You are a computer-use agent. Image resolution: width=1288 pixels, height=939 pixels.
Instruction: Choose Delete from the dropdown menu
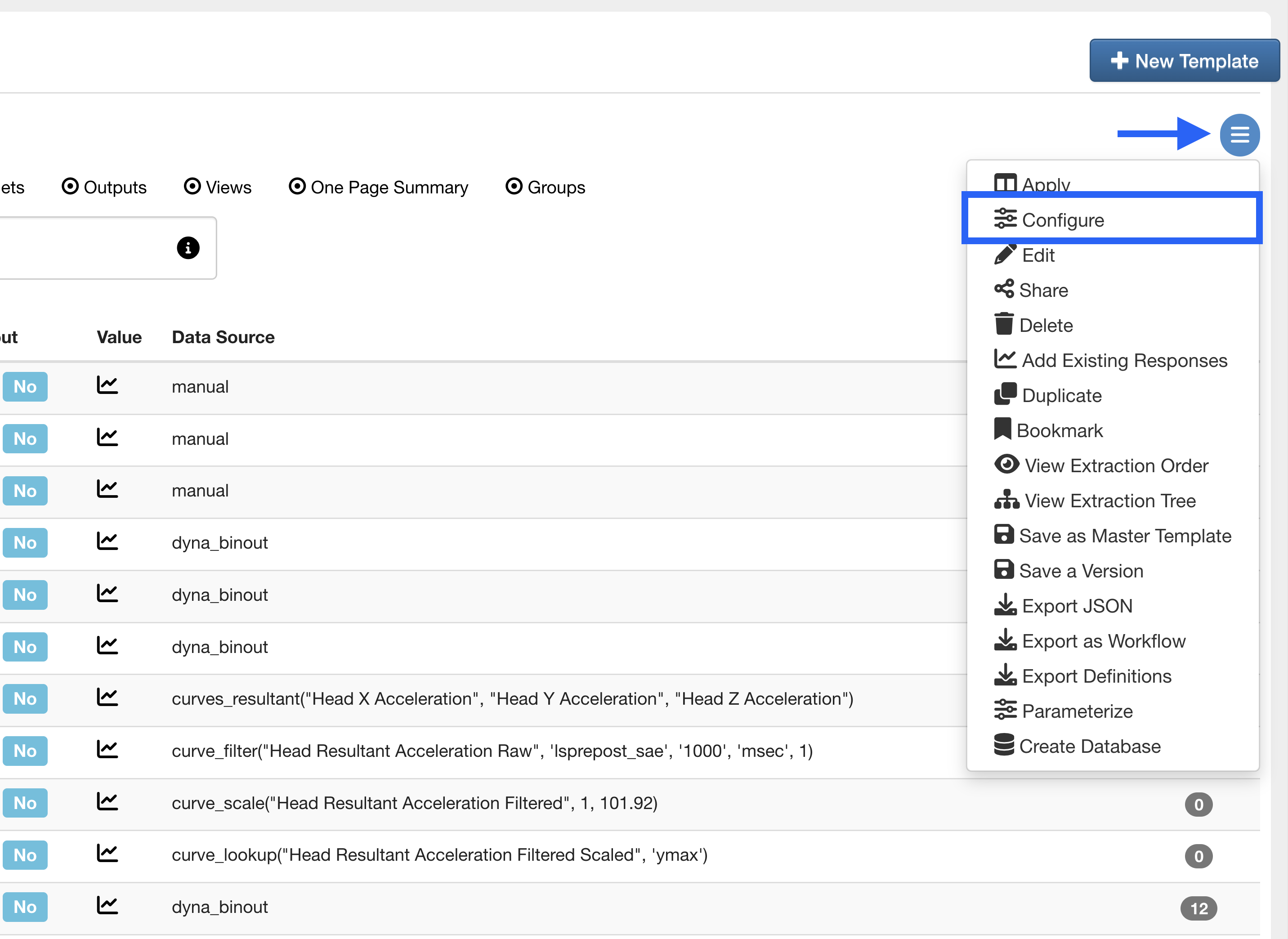pyautogui.click(x=1112, y=325)
